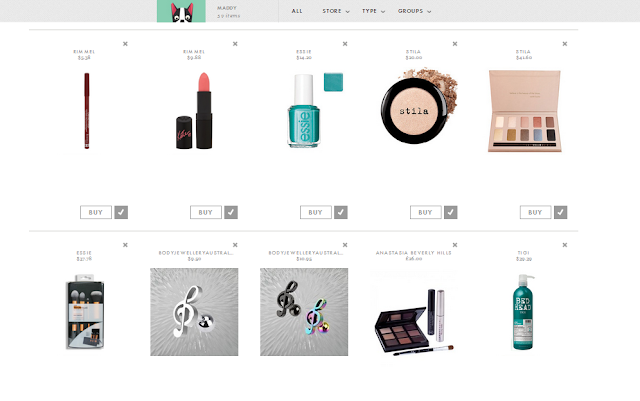Screen dimensions: 640x401
Task: Open the makeup brush set image
Action: click(85, 312)
